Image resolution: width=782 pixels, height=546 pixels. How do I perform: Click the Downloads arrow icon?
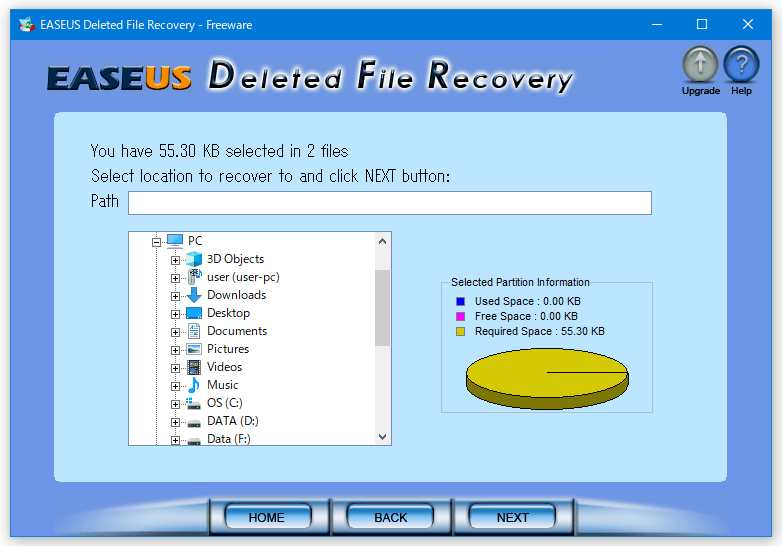[x=194, y=295]
